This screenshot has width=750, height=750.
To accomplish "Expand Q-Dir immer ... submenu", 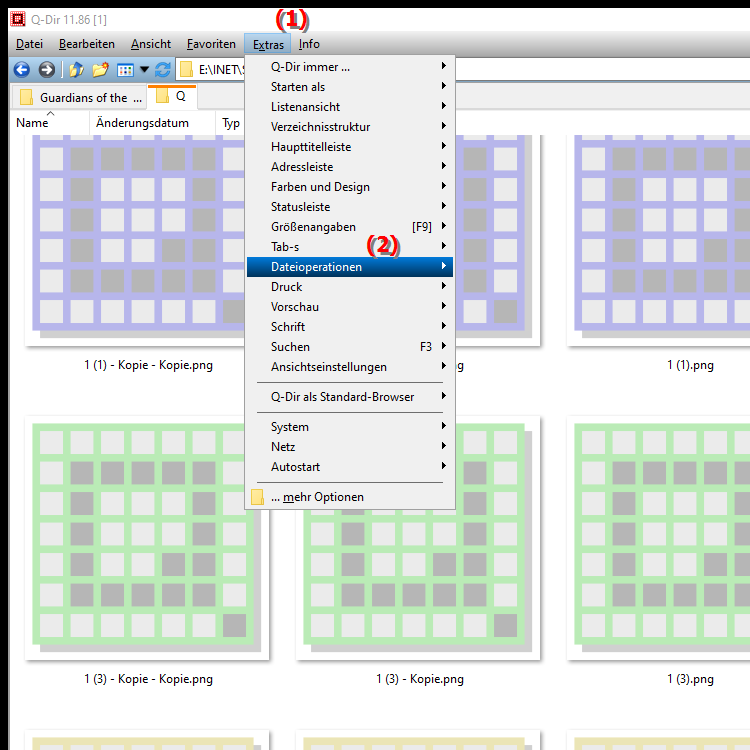I will click(x=350, y=67).
